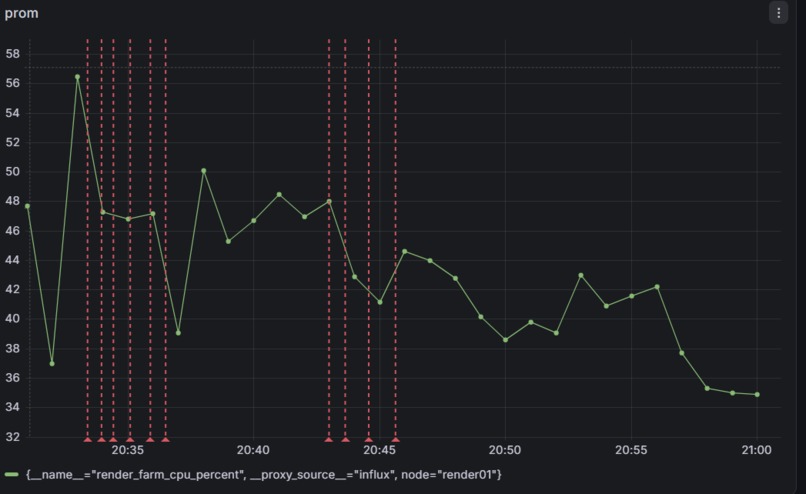Screen dimensions: 806x494
Task: Click the local peak data point at 43
Action: 581,276
